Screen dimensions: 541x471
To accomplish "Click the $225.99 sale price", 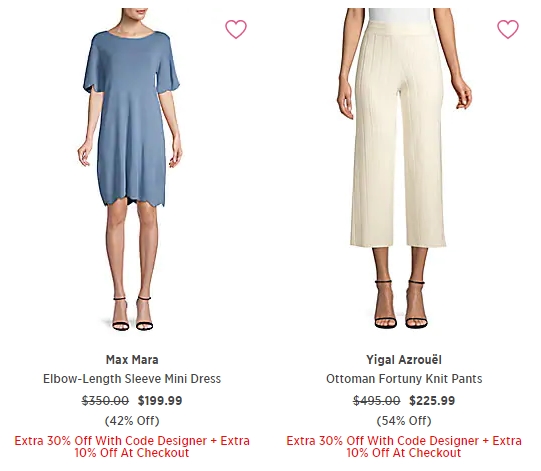I will [432, 400].
